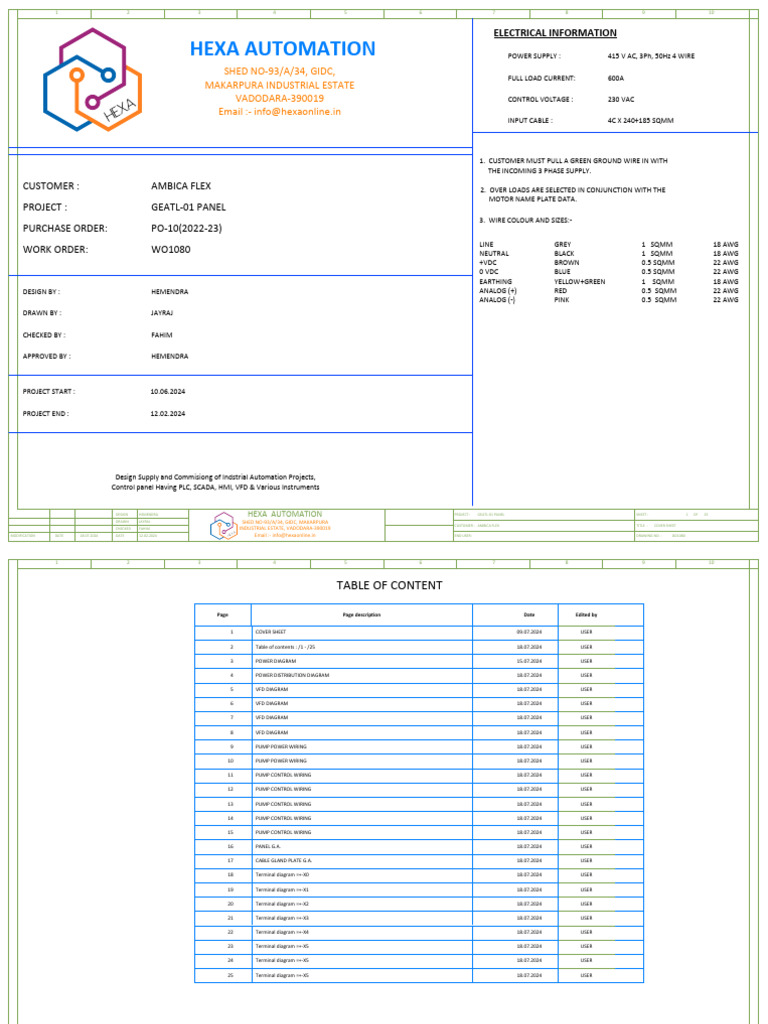Viewport: 768px width, 1024px height.
Task: Select 'RED' in the ANALOG (+) row
Action: pos(560,291)
